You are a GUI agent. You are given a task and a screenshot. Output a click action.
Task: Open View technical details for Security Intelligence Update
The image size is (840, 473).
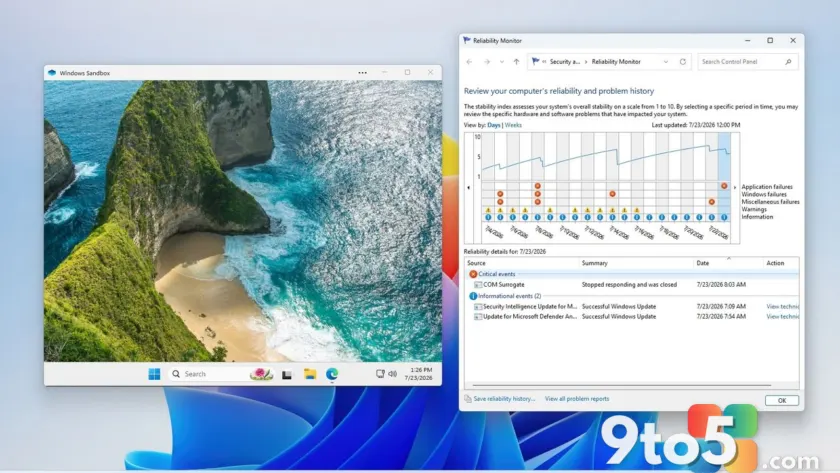pos(782,306)
